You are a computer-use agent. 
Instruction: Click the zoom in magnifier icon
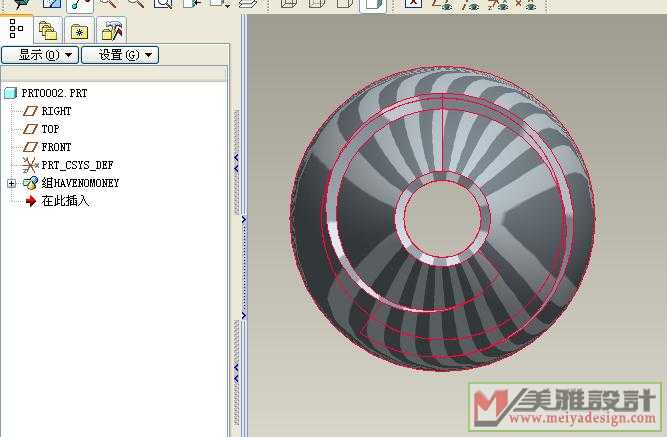107,4
